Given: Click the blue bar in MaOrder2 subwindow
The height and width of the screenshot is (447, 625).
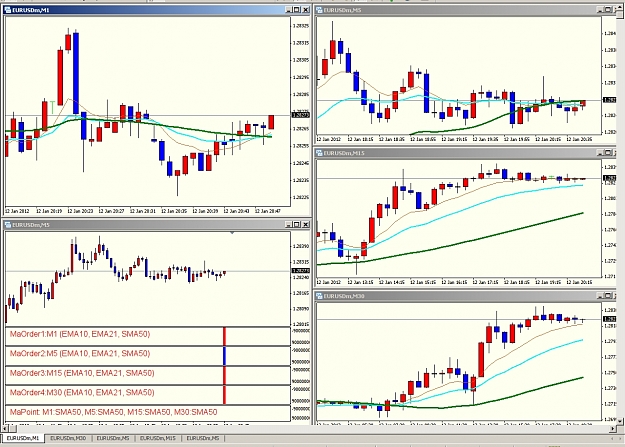Looking at the screenshot, I should point(224,356).
